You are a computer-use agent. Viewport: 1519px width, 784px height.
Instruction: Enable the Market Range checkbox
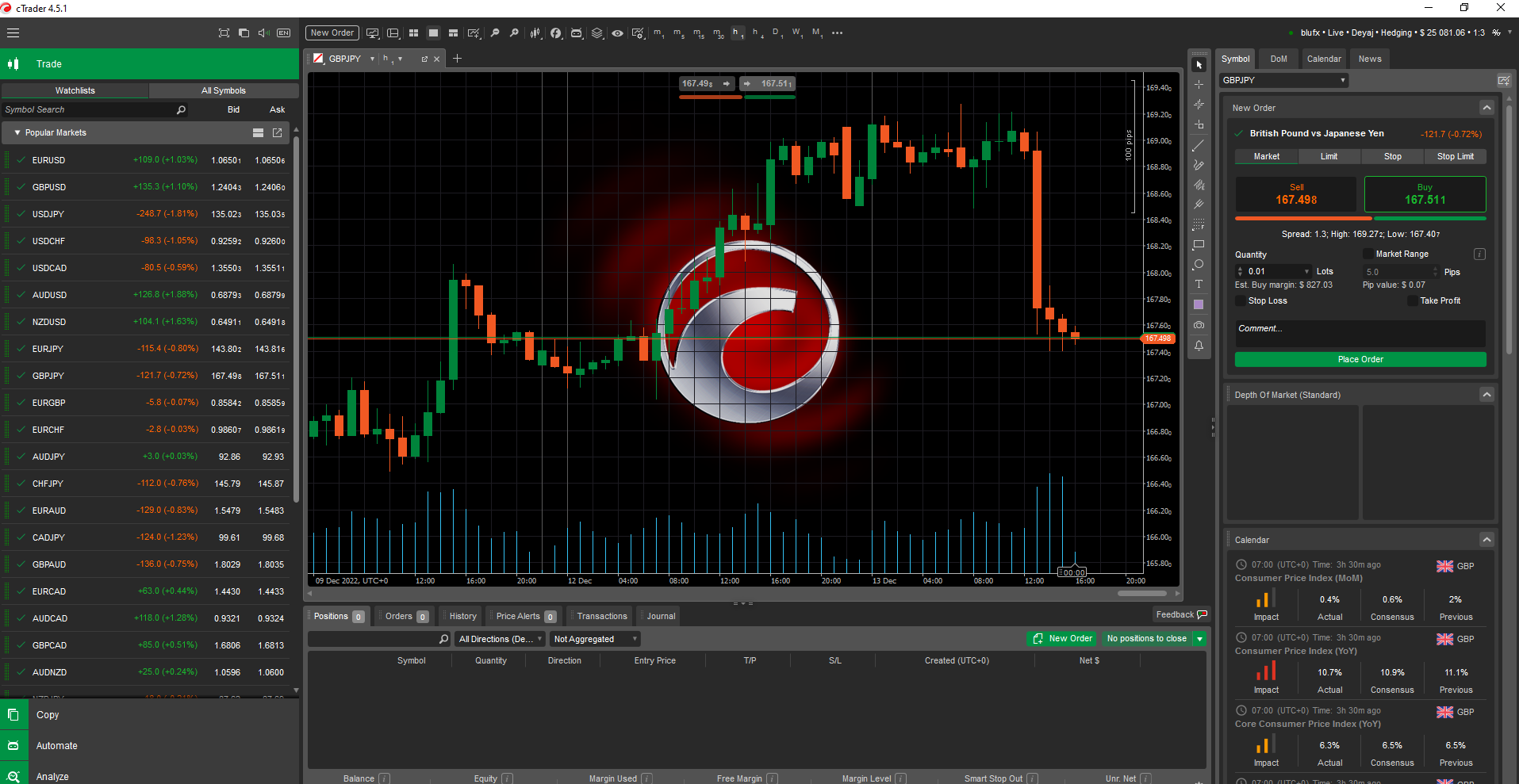click(x=1367, y=254)
